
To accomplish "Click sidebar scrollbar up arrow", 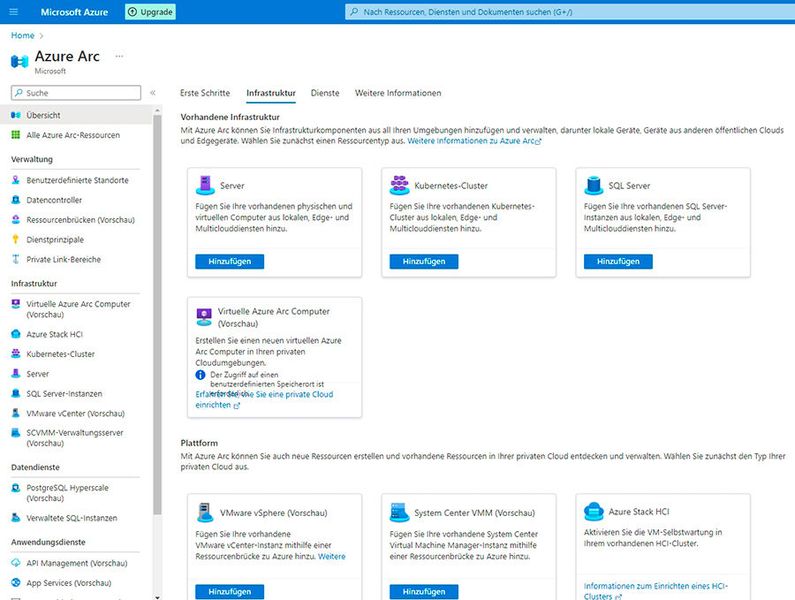I will pos(157,110).
